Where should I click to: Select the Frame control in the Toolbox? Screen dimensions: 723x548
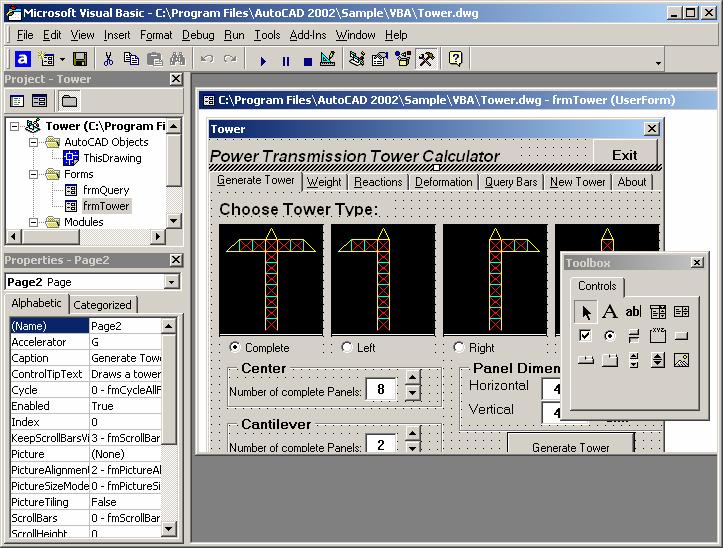658,336
